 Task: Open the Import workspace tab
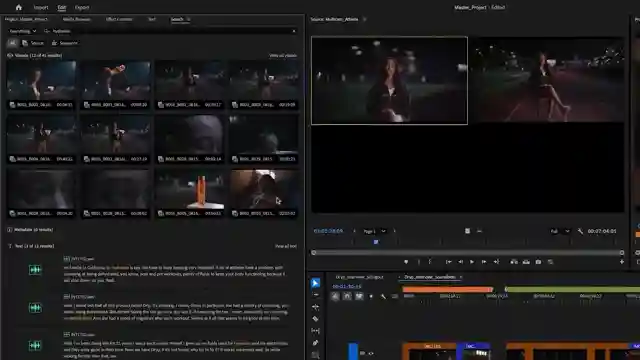point(40,7)
